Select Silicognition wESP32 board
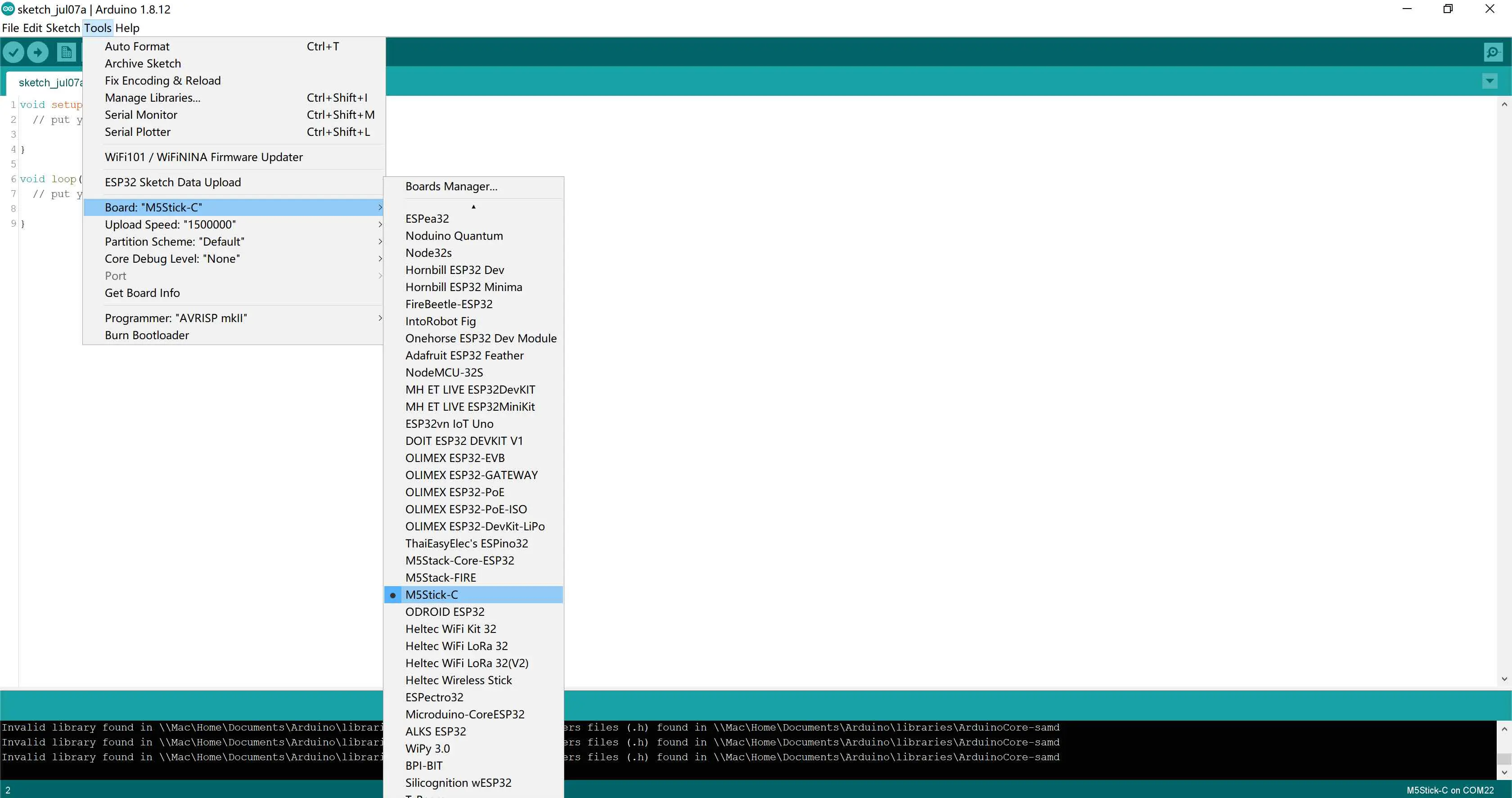This screenshot has width=1512, height=798. [473, 782]
